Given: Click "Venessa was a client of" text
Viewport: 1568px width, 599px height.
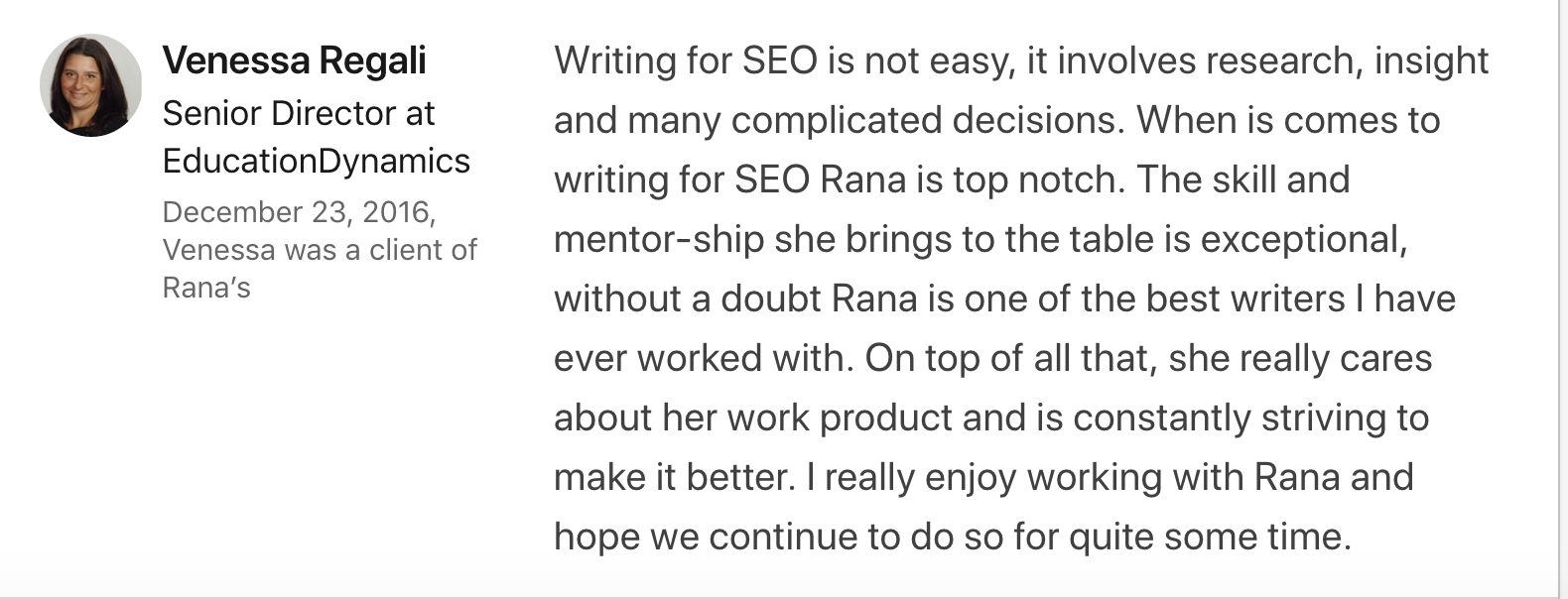Looking at the screenshot, I should 319,250.
